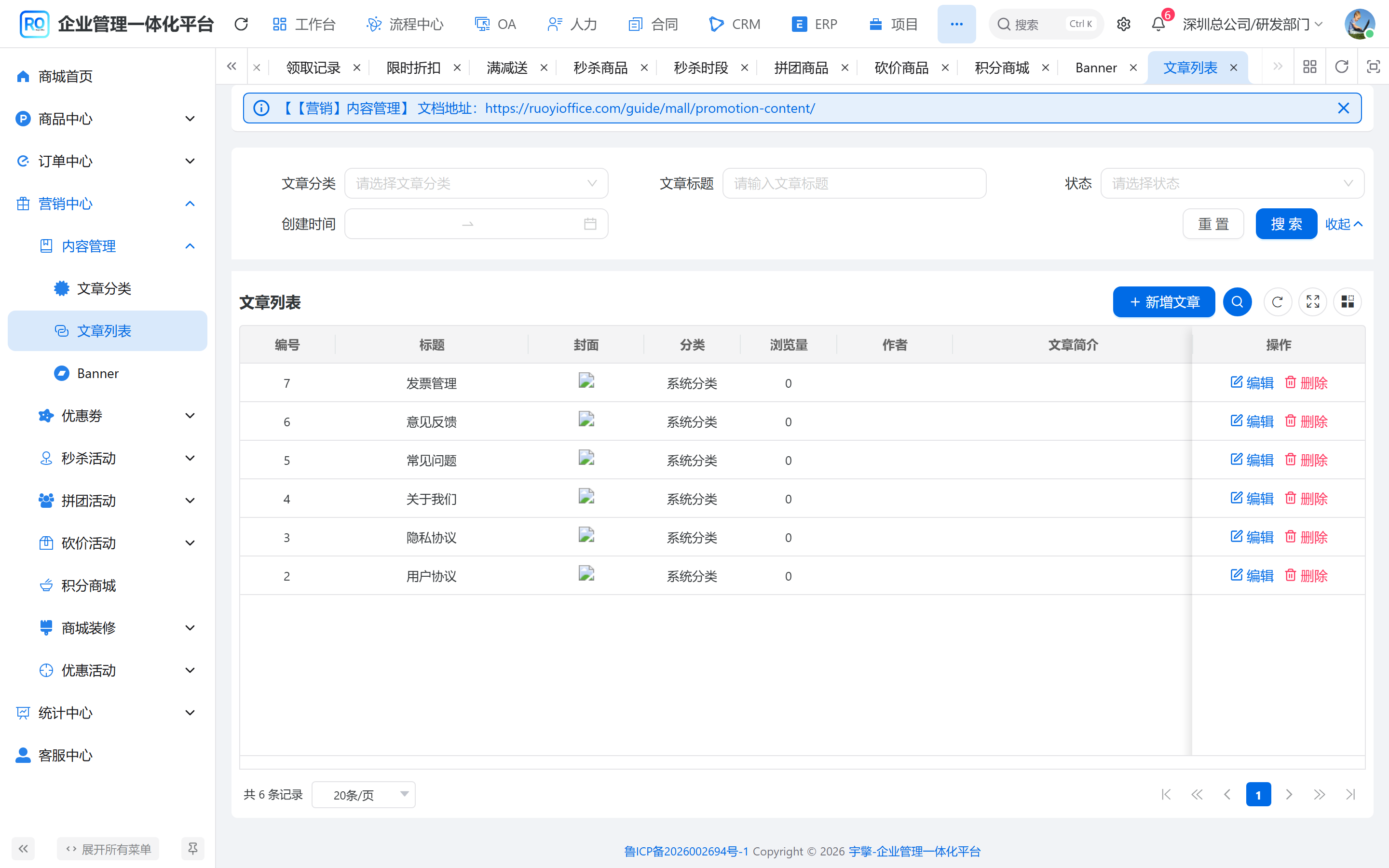Image resolution: width=1389 pixels, height=868 pixels.
Task: Maximize content area via tab bar icon
Action: 1373,67
